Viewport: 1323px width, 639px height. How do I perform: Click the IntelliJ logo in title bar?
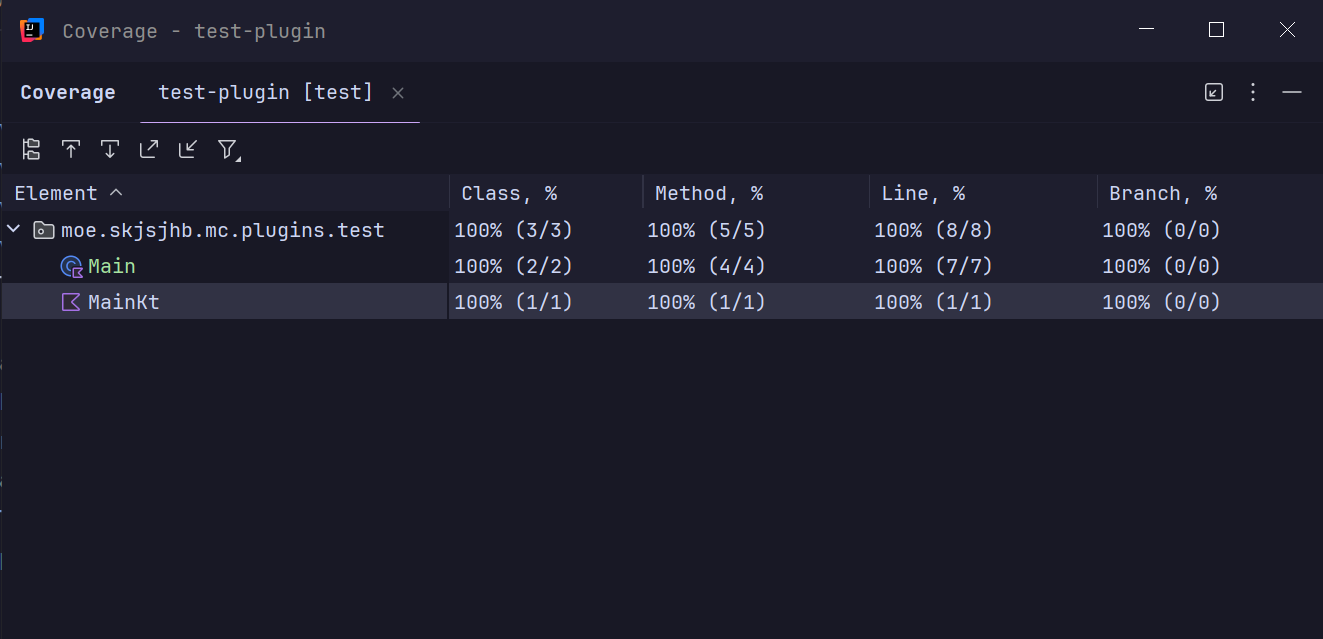(x=31, y=30)
